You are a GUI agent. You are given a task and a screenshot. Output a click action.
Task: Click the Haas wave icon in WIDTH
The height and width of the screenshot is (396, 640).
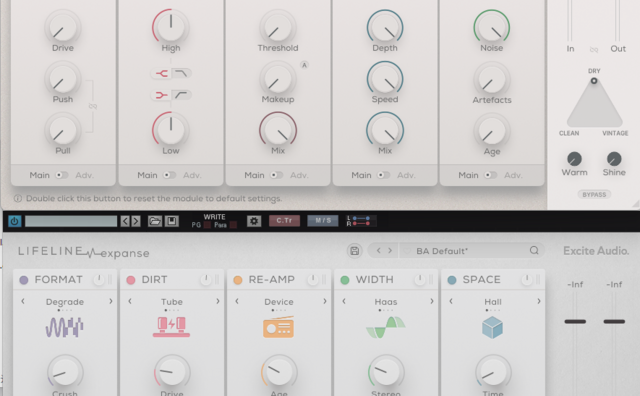coord(386,327)
